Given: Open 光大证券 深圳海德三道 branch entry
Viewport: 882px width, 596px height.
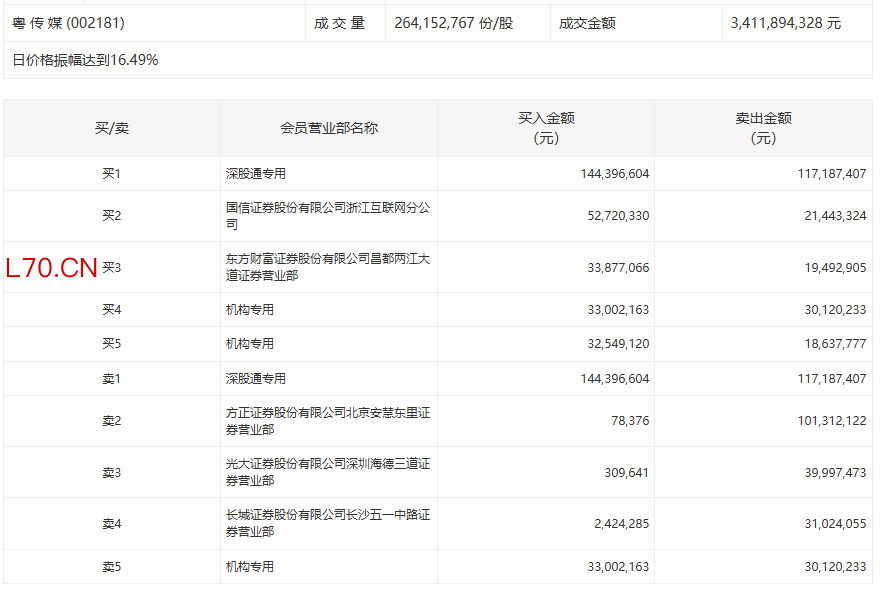Looking at the screenshot, I should pos(328,472).
